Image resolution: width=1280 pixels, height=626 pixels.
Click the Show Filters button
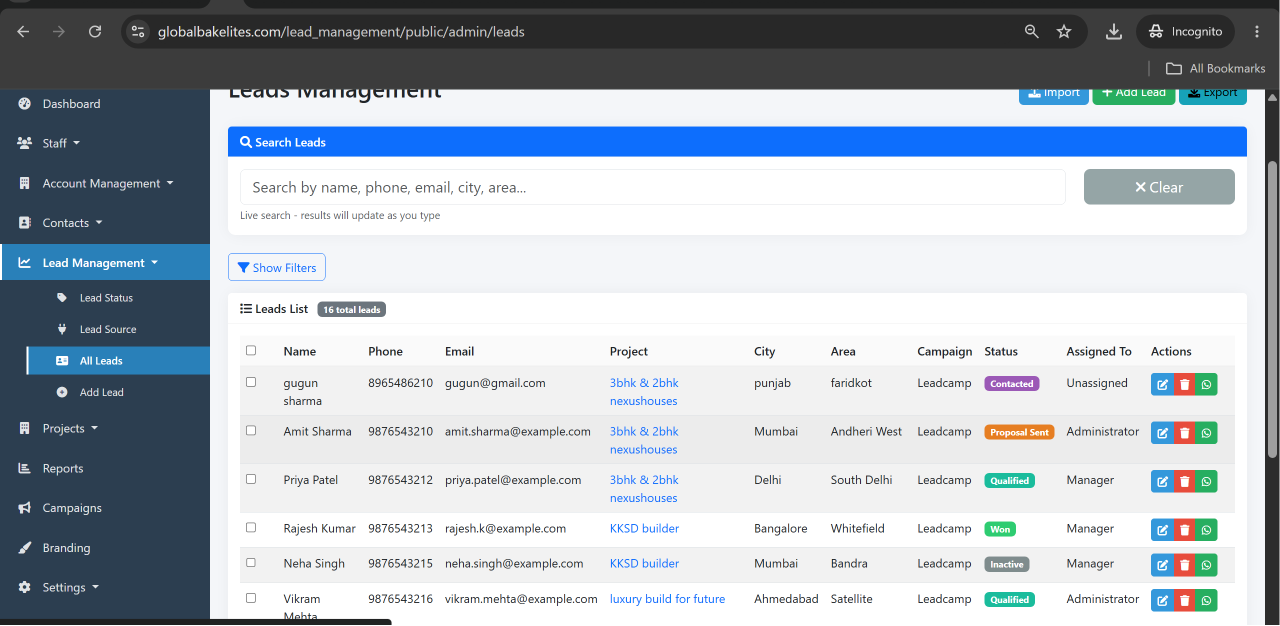[x=277, y=268]
